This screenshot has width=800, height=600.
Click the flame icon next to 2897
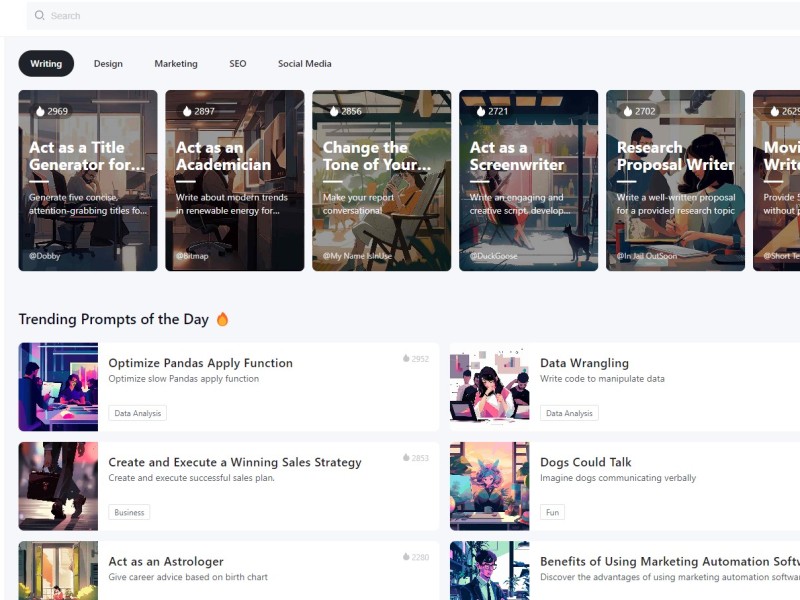tap(187, 111)
